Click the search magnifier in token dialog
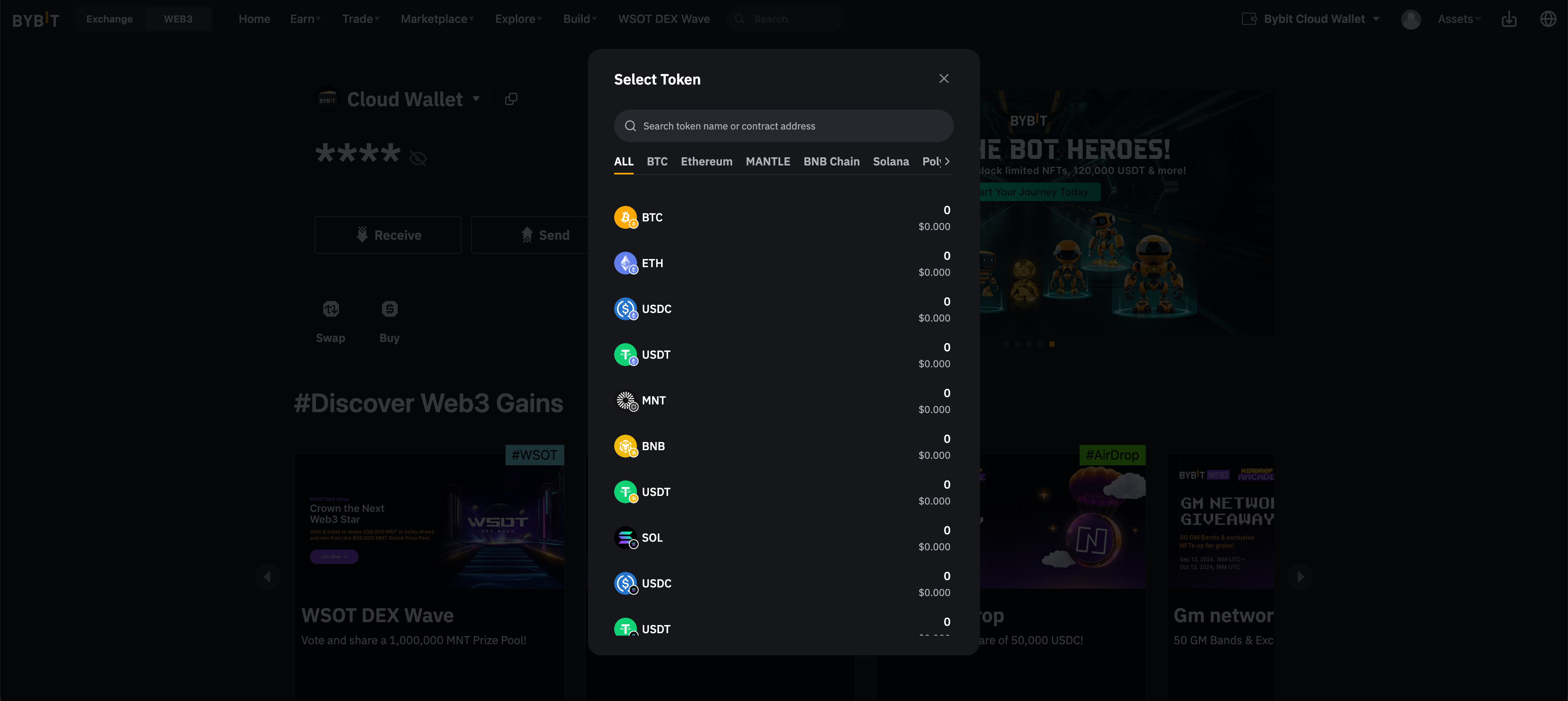 click(x=630, y=126)
